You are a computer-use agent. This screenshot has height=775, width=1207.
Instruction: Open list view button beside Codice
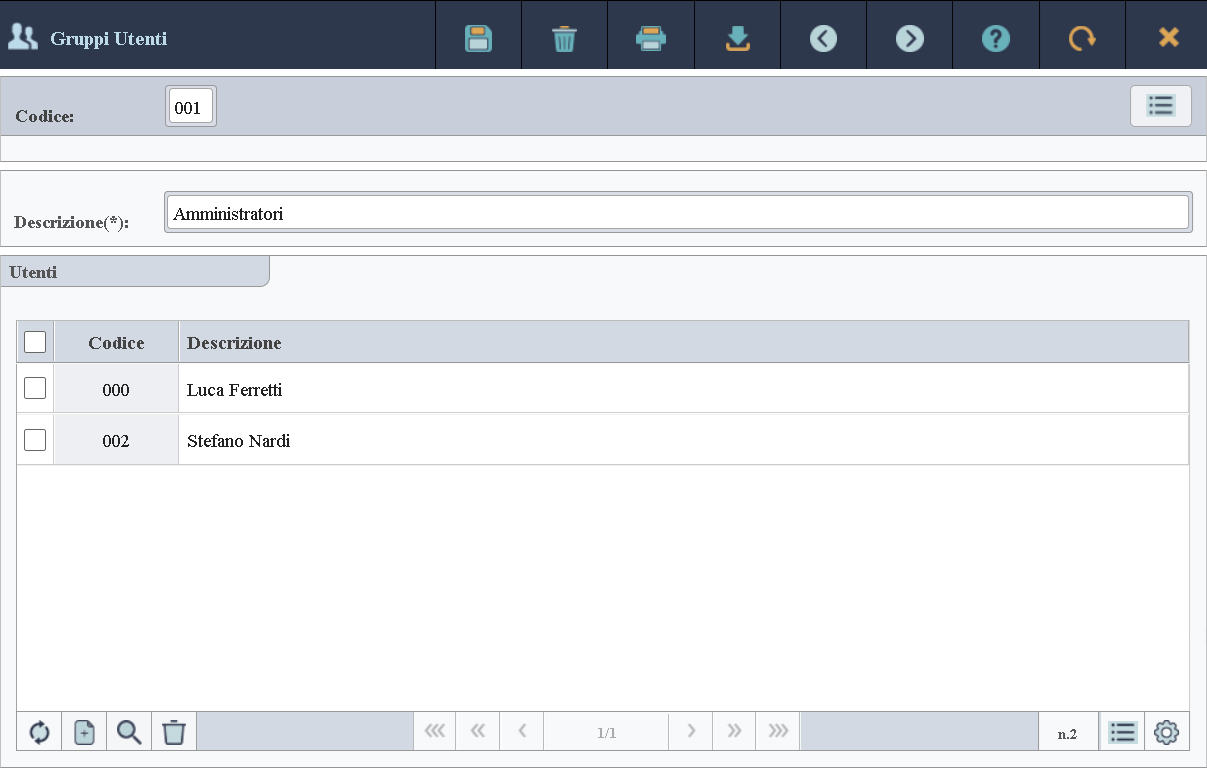click(x=1160, y=106)
